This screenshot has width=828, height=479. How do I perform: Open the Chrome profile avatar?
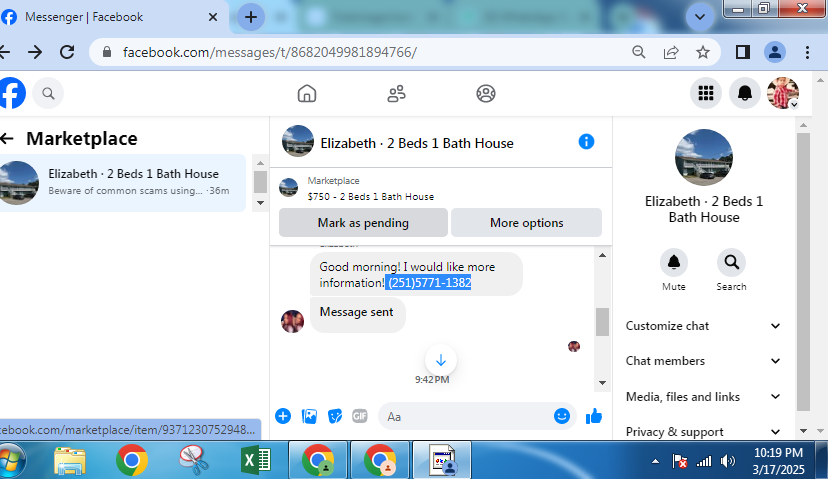tap(775, 52)
